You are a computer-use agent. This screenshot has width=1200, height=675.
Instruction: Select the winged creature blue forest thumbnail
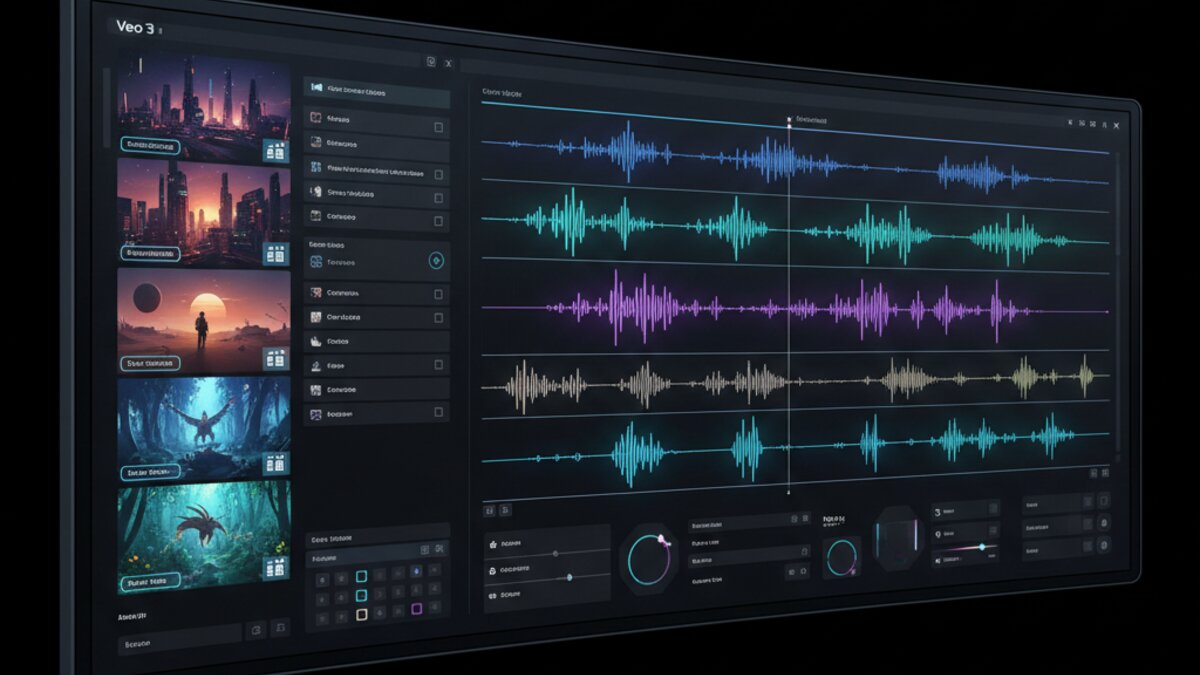point(204,430)
